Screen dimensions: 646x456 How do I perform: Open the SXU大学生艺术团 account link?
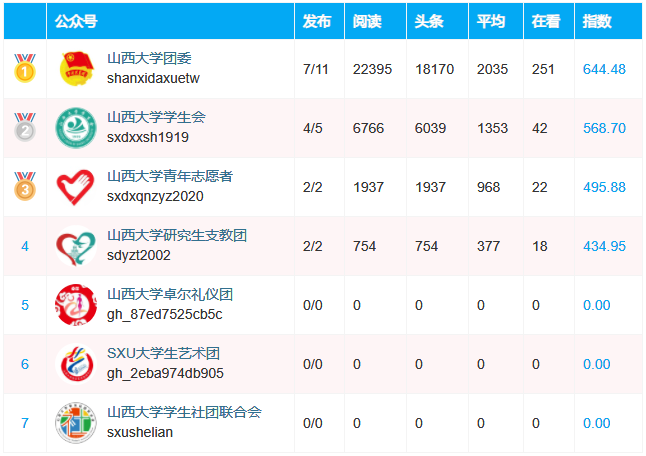tap(164, 353)
